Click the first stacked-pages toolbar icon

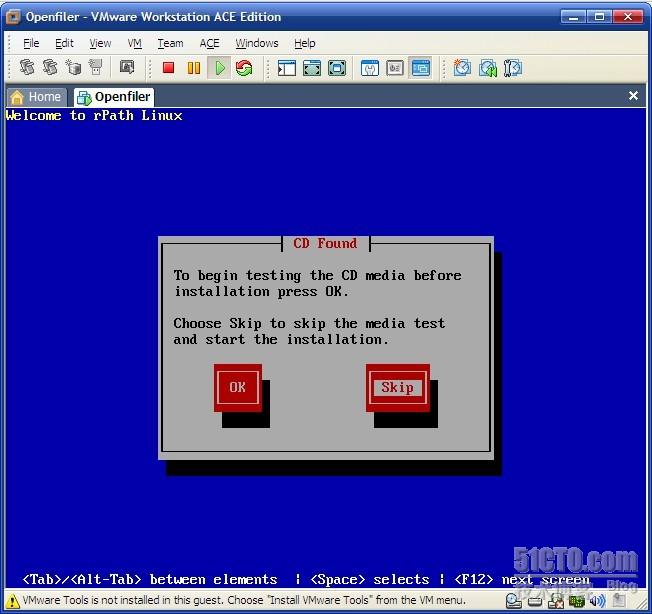[27, 67]
